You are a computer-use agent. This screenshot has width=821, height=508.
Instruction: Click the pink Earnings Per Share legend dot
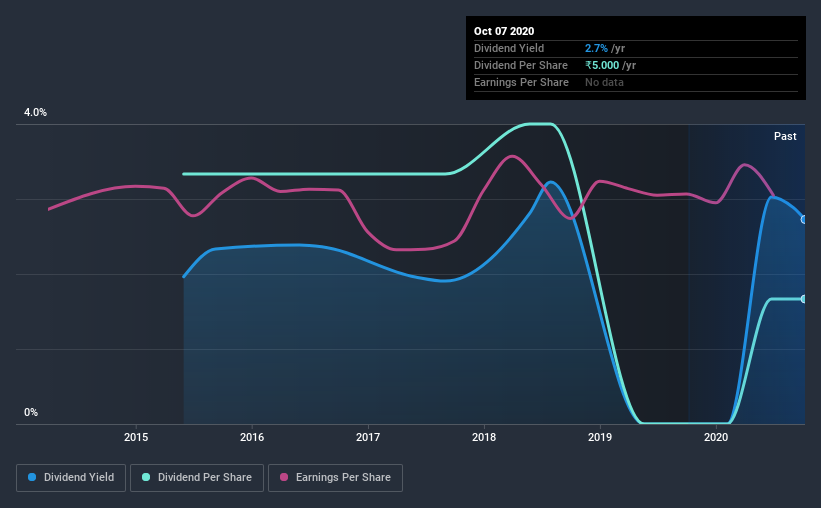point(284,477)
